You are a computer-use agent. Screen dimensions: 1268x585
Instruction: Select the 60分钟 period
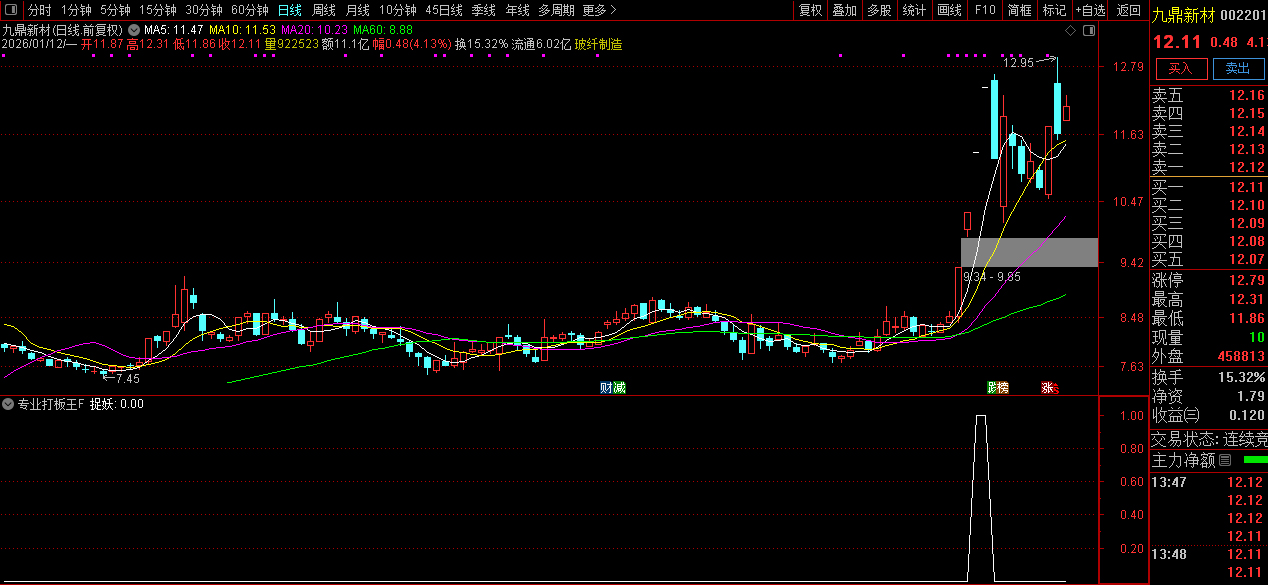[249, 10]
